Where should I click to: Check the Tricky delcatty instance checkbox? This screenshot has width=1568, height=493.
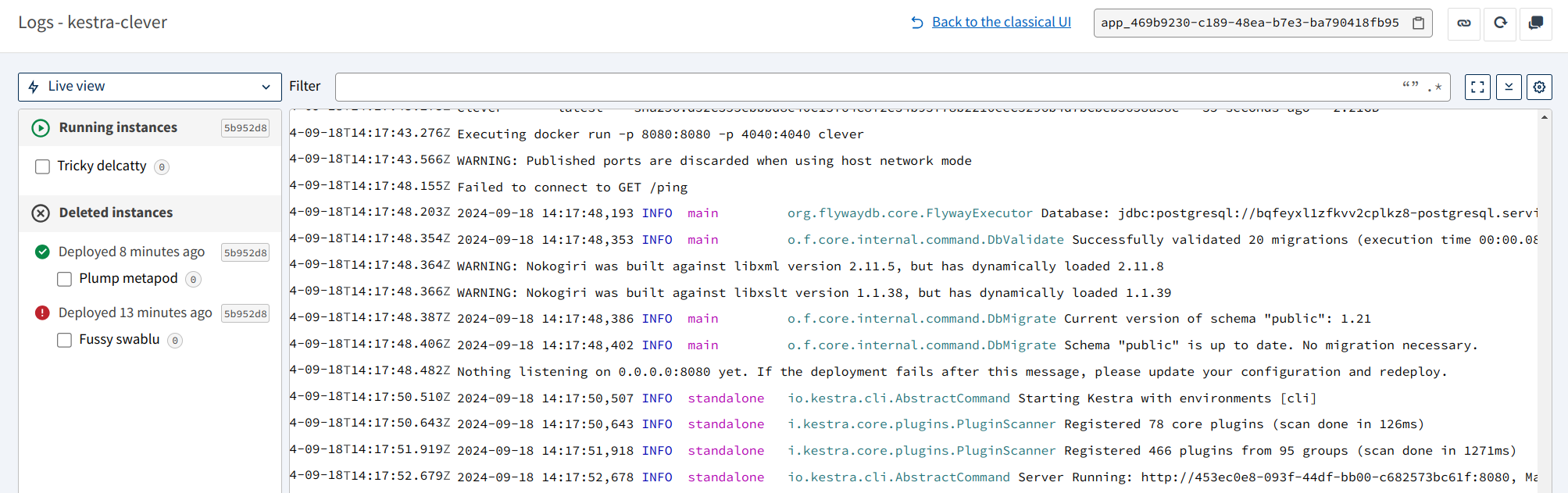click(43, 166)
